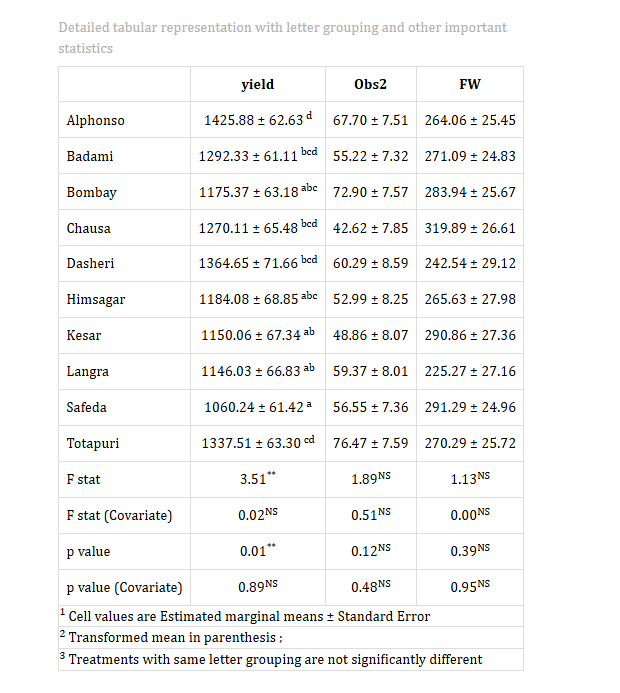Screen dimensions: 620x693
Task: Select Badami yield value cell
Action: tap(258, 156)
